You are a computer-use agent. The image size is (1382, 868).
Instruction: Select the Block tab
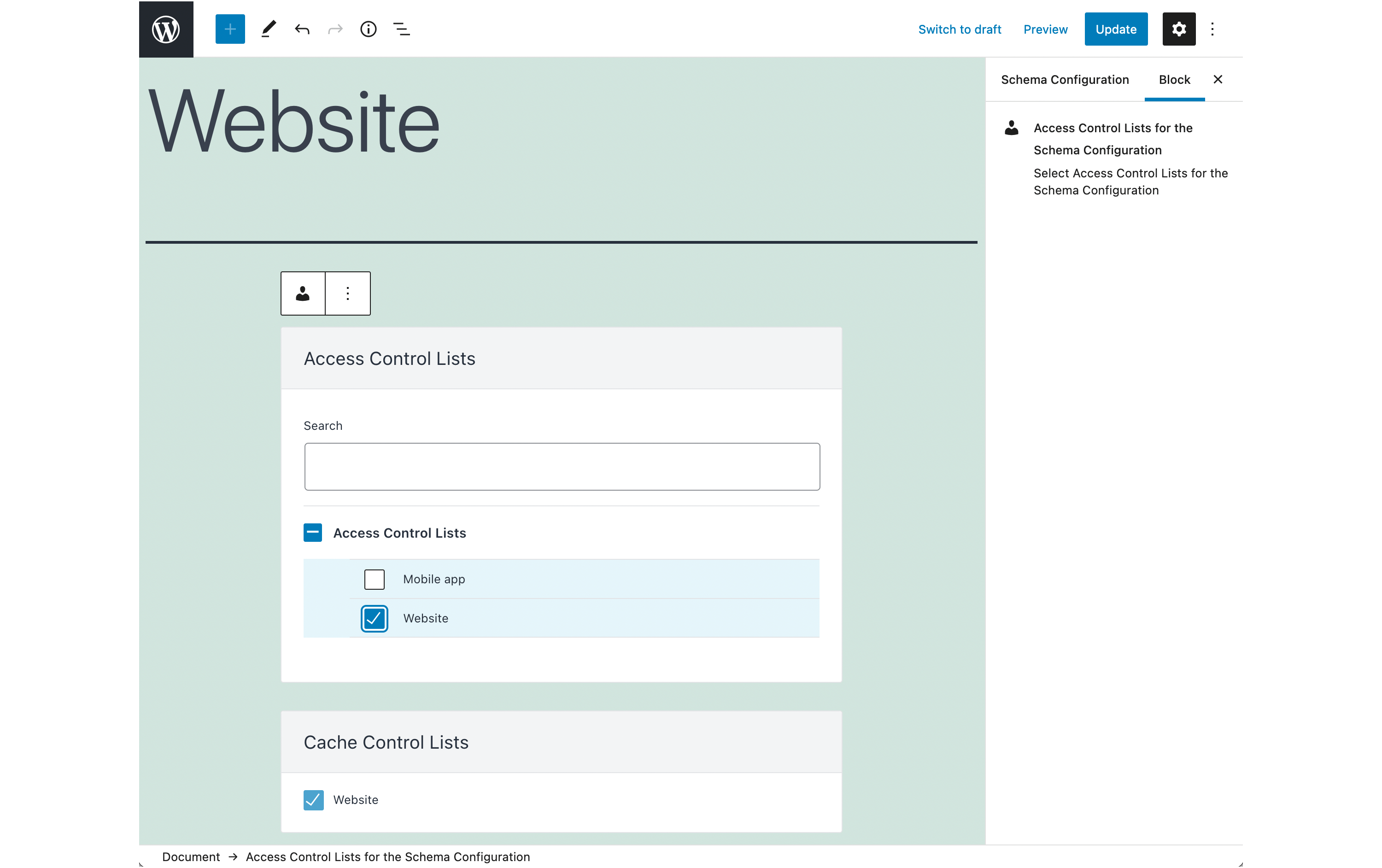point(1174,80)
